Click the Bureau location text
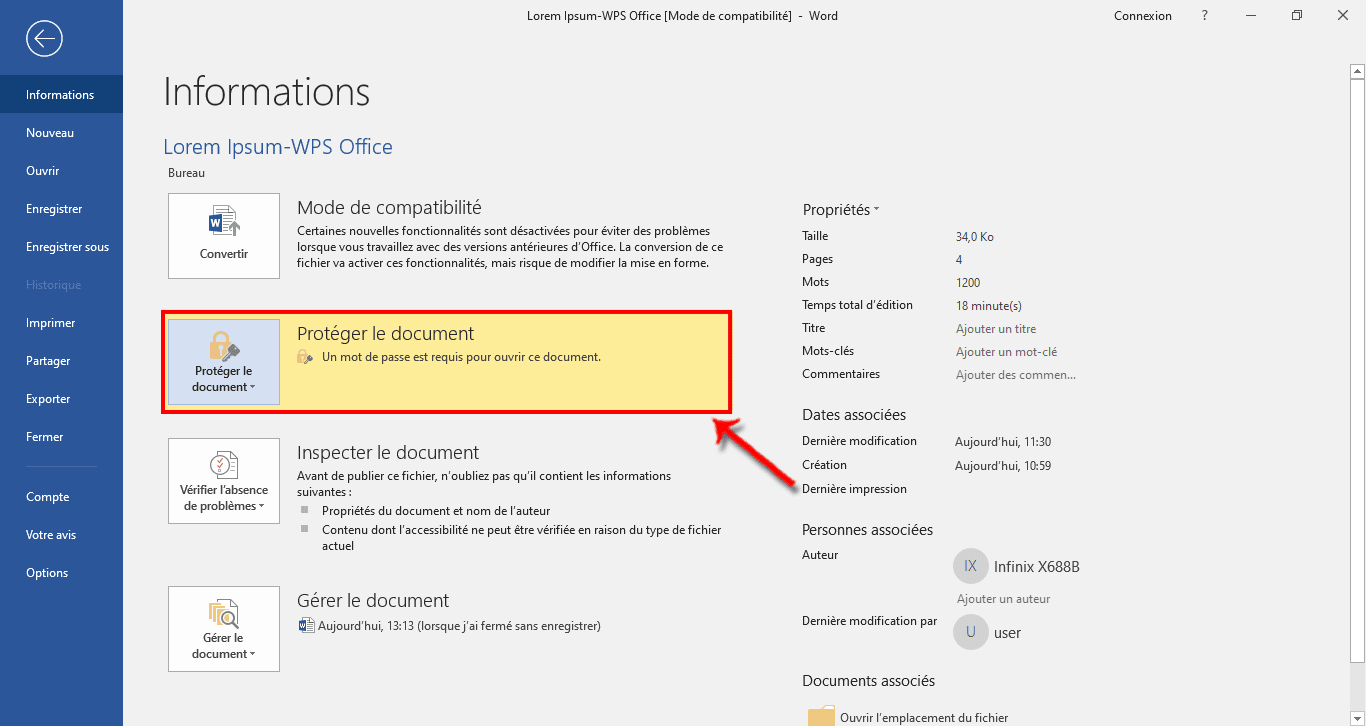This screenshot has width=1366, height=726. [186, 173]
